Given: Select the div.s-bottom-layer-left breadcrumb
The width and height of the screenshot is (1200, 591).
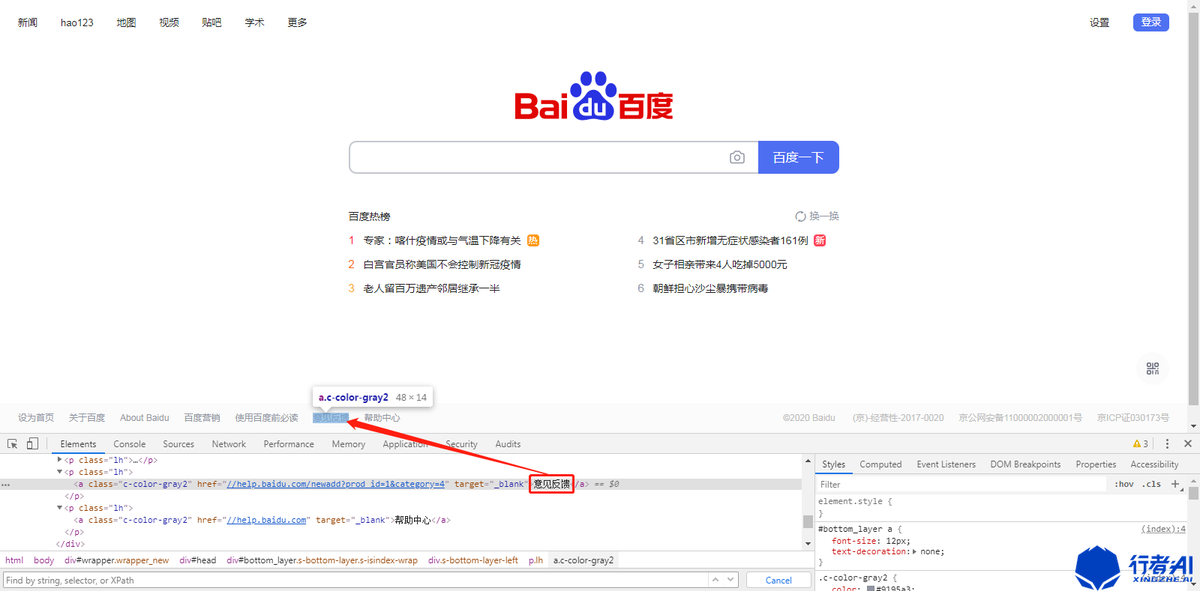Looking at the screenshot, I should click(473, 561).
